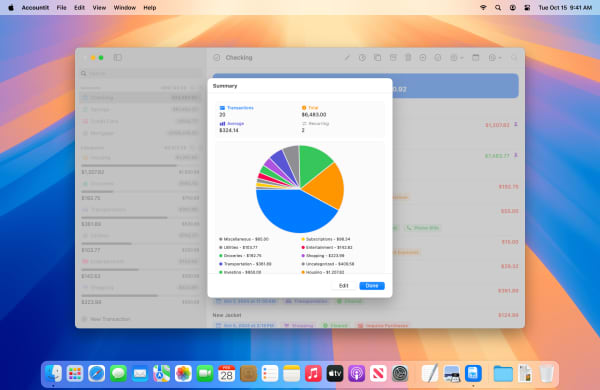
Task: Open Music from the Dock
Action: (313, 374)
